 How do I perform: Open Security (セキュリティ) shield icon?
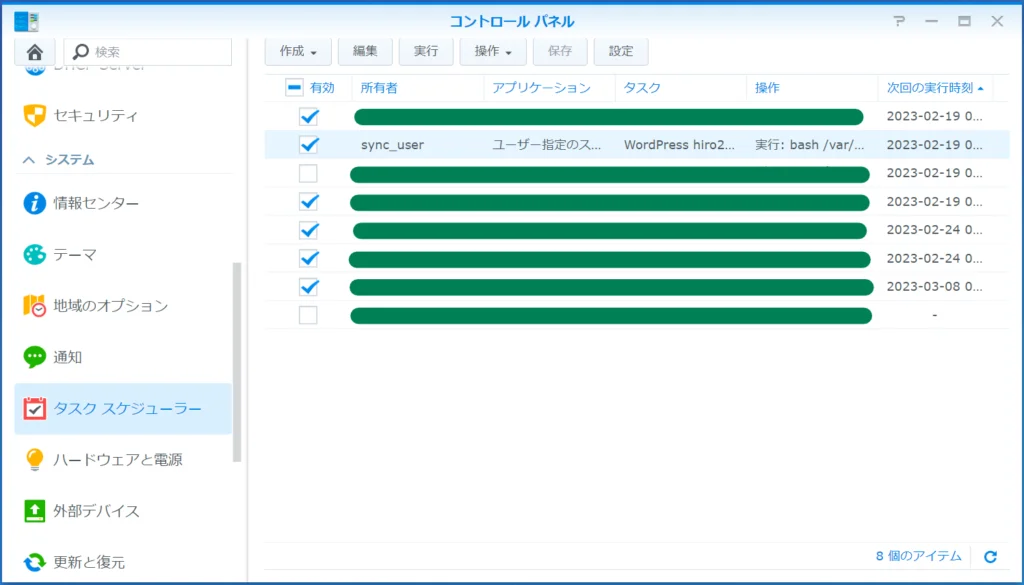click(x=35, y=116)
